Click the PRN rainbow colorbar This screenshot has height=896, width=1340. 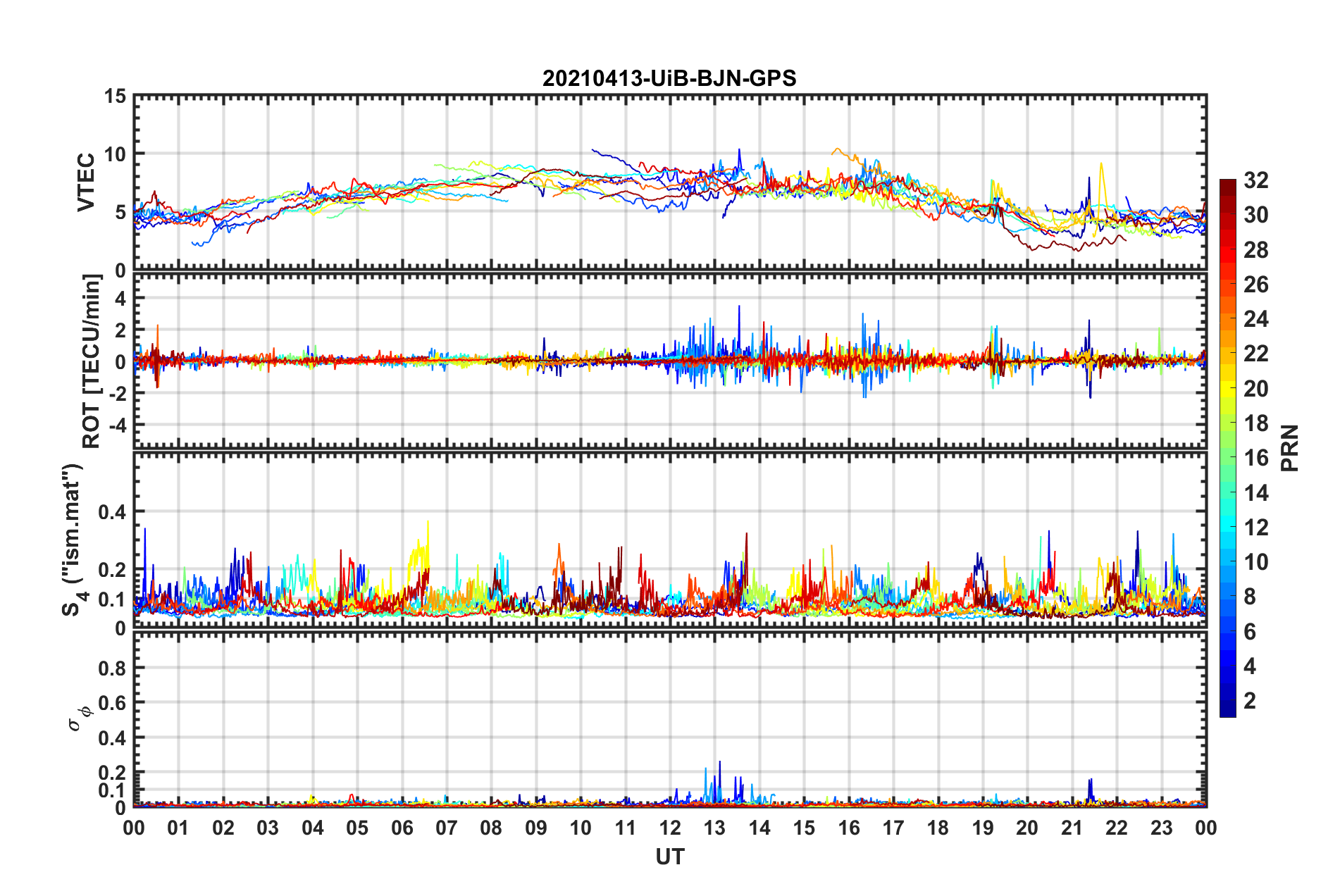pyautogui.click(x=1228, y=448)
